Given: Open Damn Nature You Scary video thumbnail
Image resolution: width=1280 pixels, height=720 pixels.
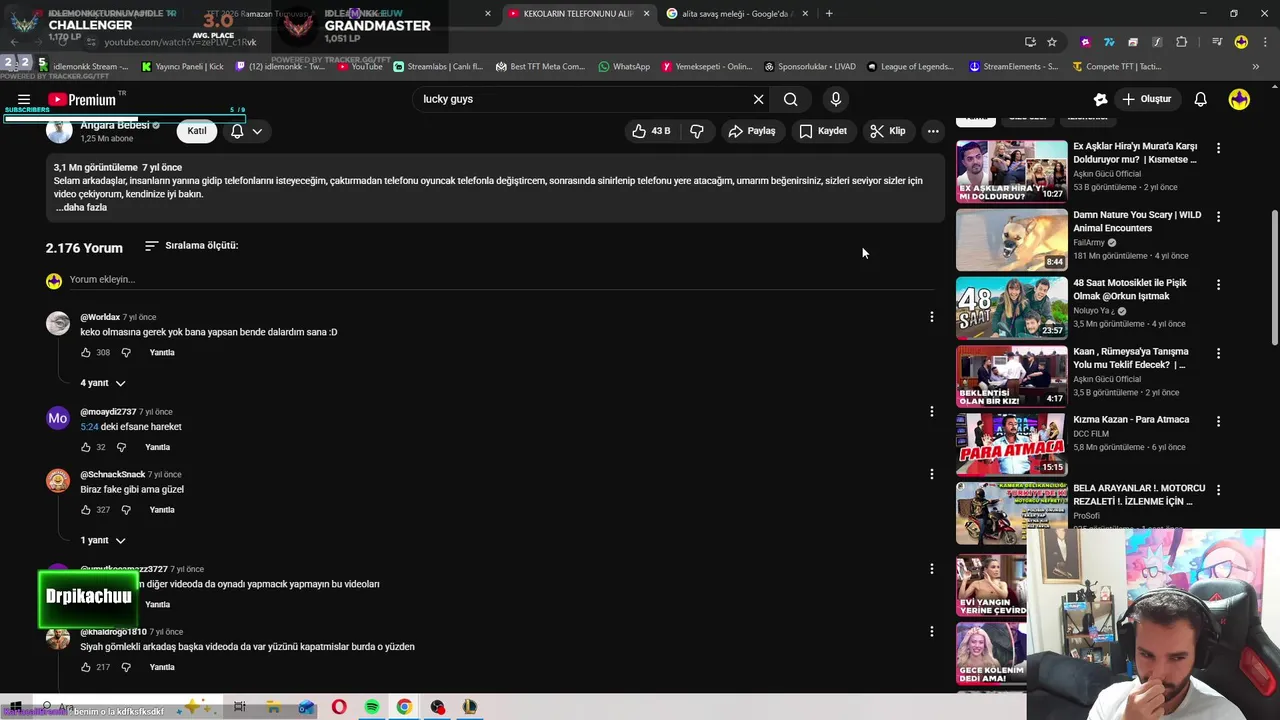Looking at the screenshot, I should tap(1011, 240).
